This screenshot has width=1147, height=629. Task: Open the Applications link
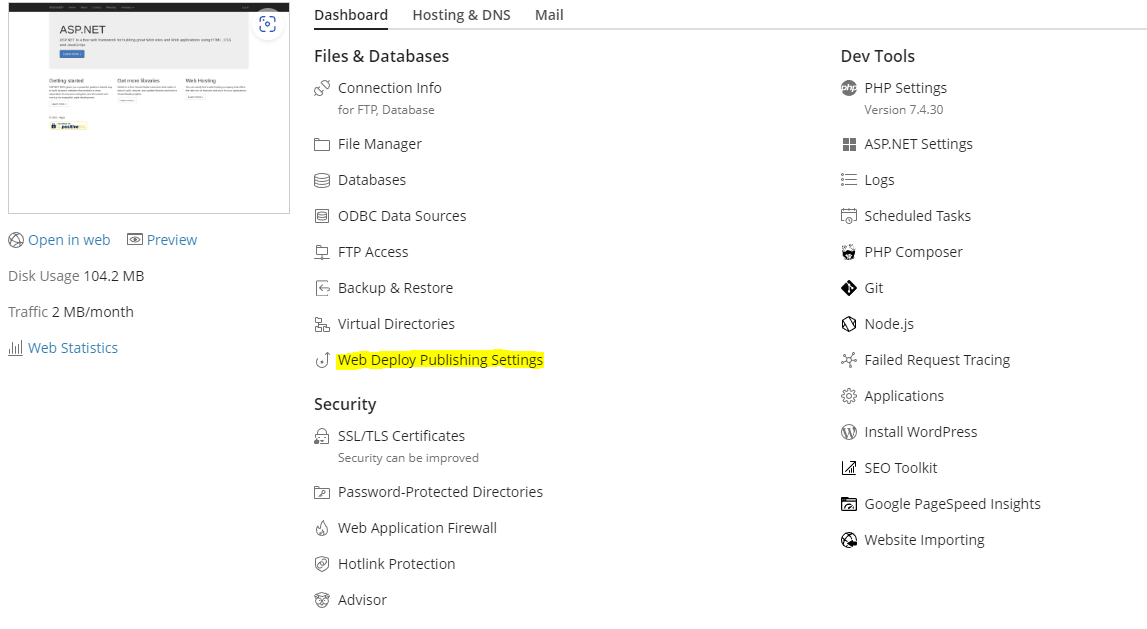[904, 396]
